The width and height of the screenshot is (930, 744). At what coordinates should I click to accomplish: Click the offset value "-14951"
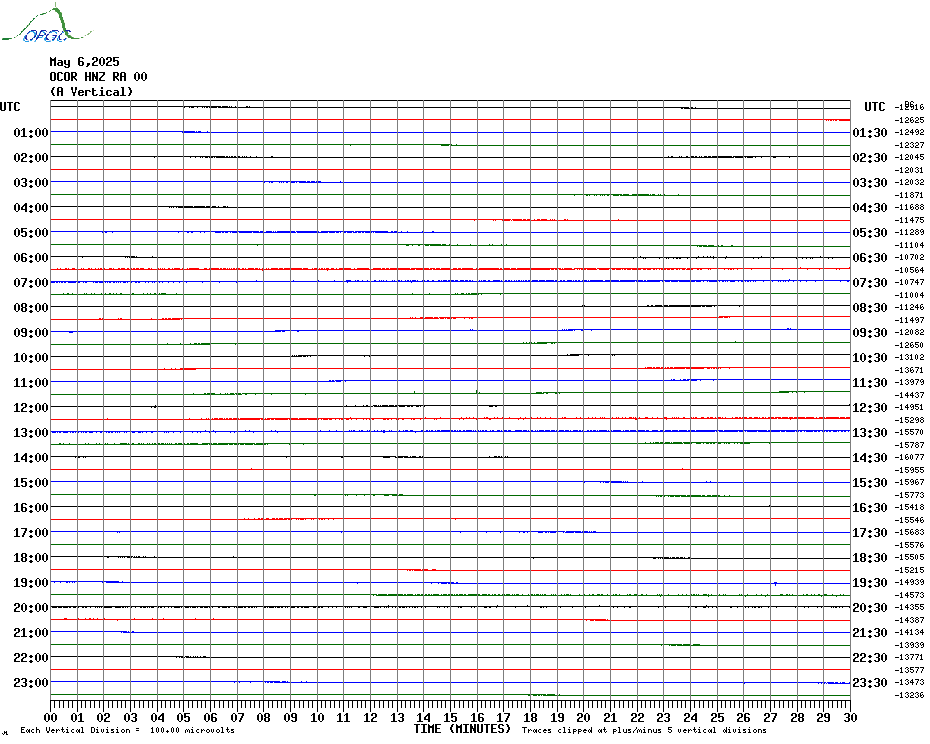(x=909, y=407)
